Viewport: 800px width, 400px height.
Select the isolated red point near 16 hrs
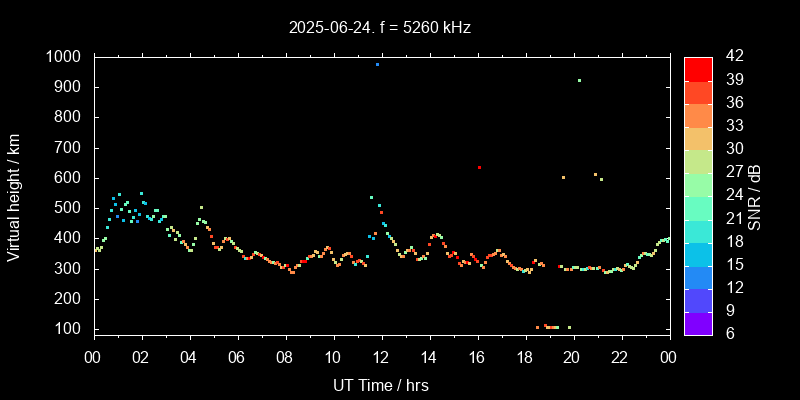pyautogui.click(x=480, y=168)
